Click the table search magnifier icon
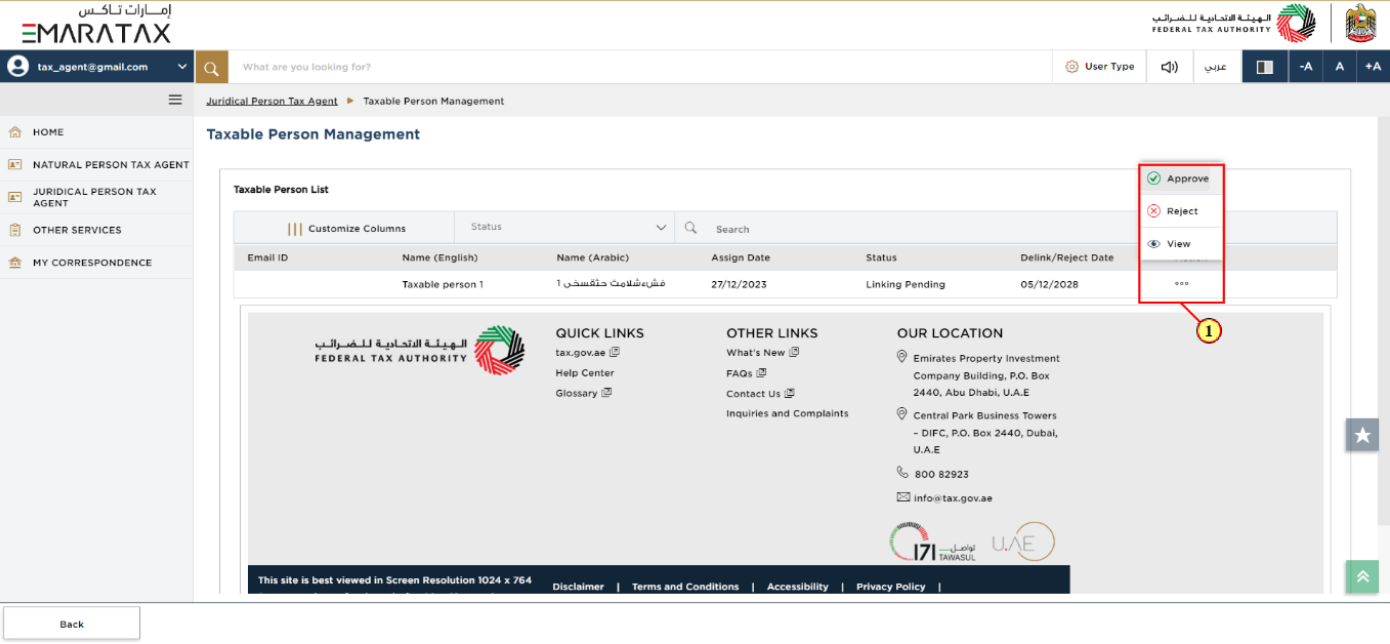This screenshot has height=644, width=1390. click(690, 228)
